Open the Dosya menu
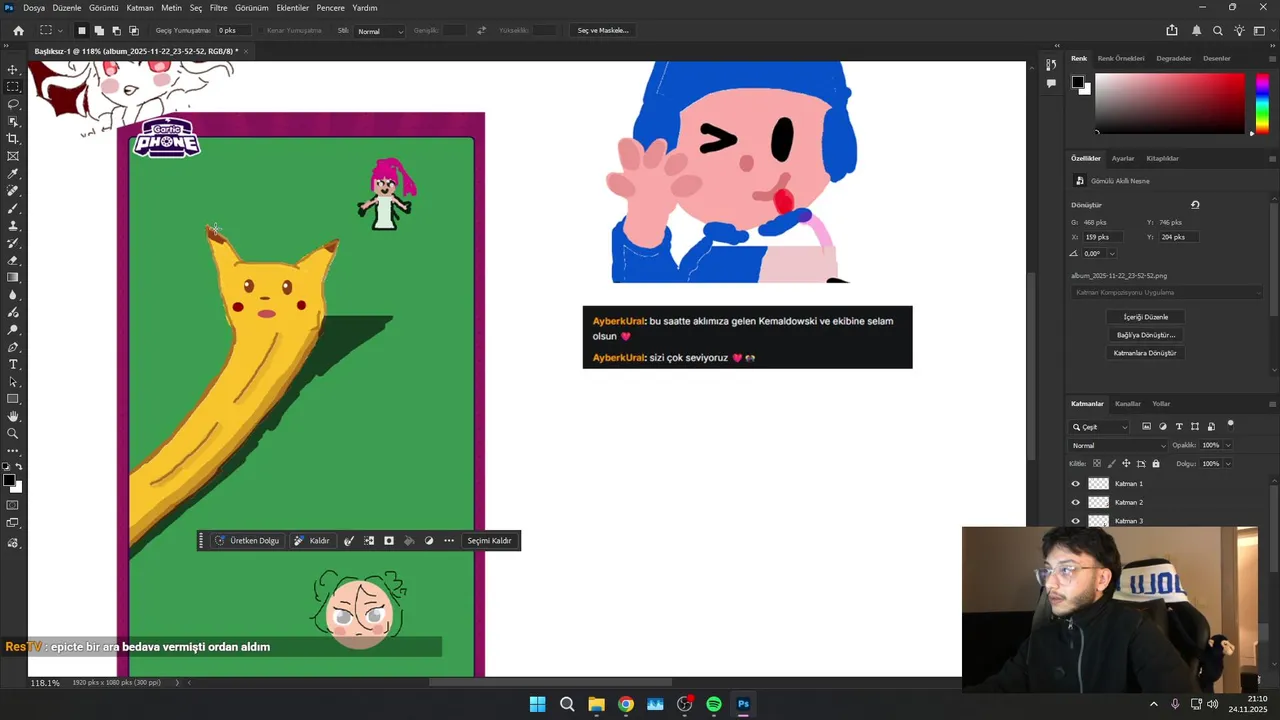1280x720 pixels. (34, 8)
